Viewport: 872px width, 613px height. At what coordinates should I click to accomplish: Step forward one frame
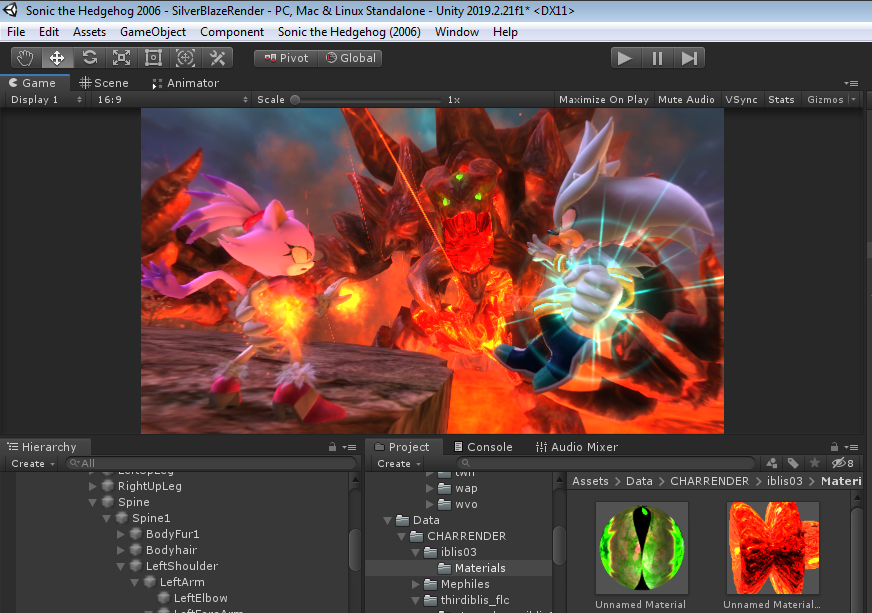(689, 58)
